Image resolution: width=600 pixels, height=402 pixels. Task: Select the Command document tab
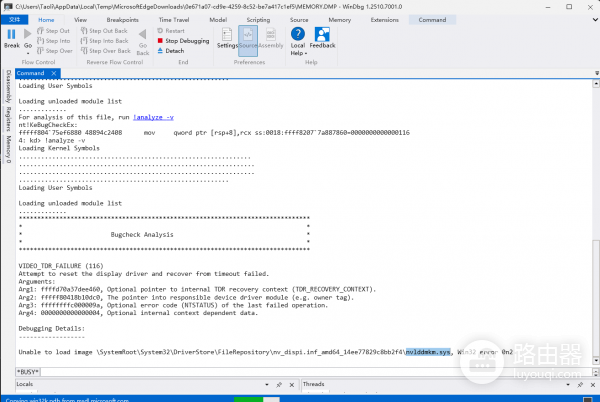point(31,73)
